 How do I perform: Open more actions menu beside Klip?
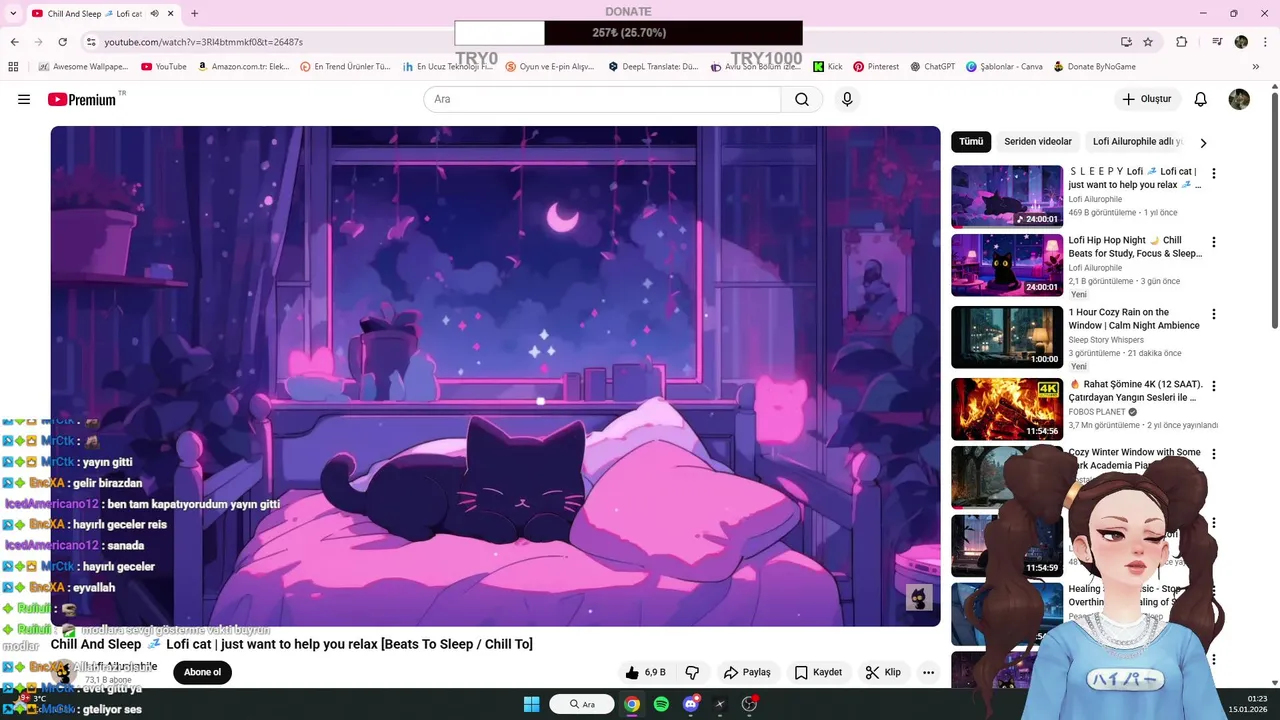[928, 672]
